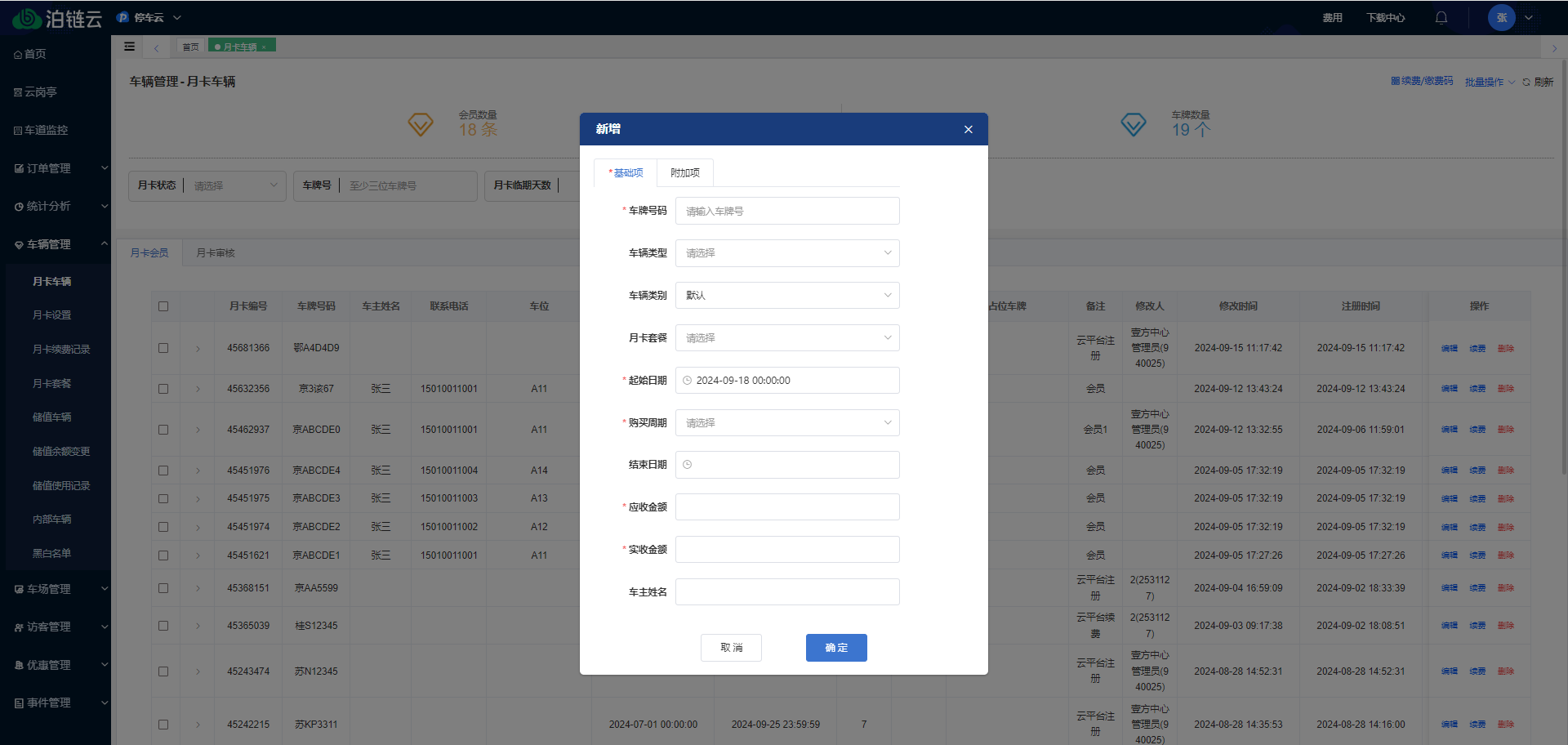The height and width of the screenshot is (745, 1568).
Task: Expand 统计分析 in the sidebar
Action: [56, 207]
